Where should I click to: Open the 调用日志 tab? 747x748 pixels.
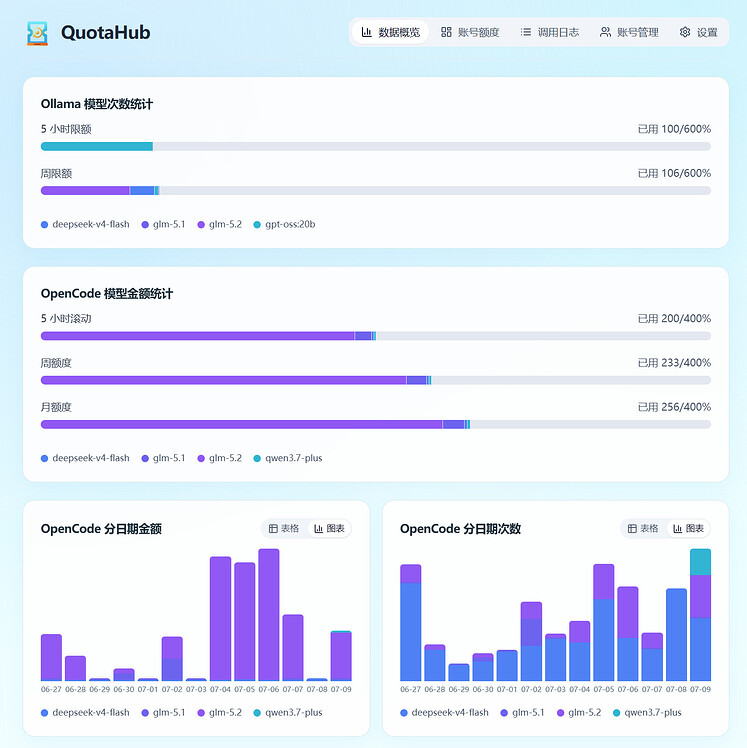tap(550, 32)
